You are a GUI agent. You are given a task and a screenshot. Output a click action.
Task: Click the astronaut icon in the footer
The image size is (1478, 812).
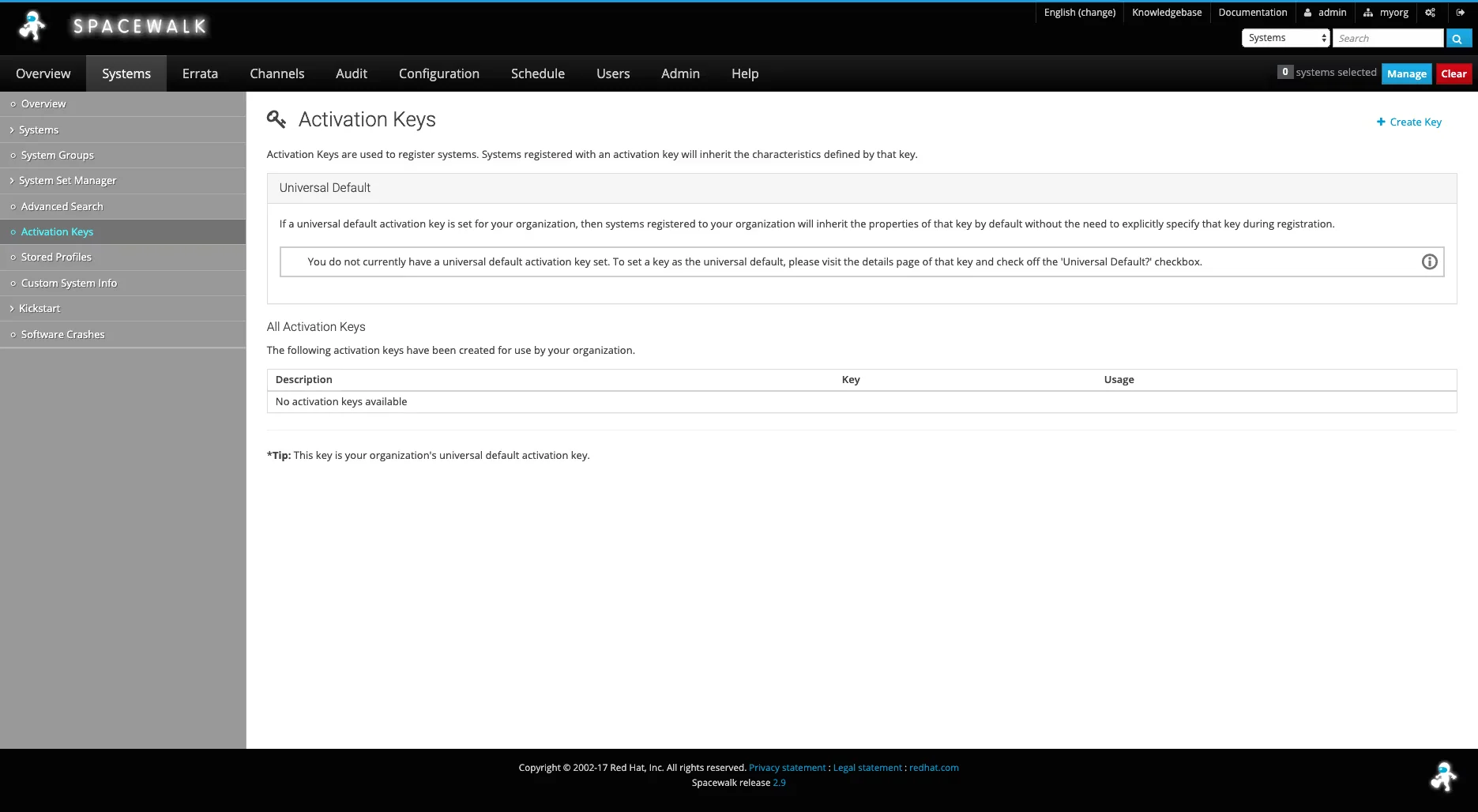click(1442, 776)
